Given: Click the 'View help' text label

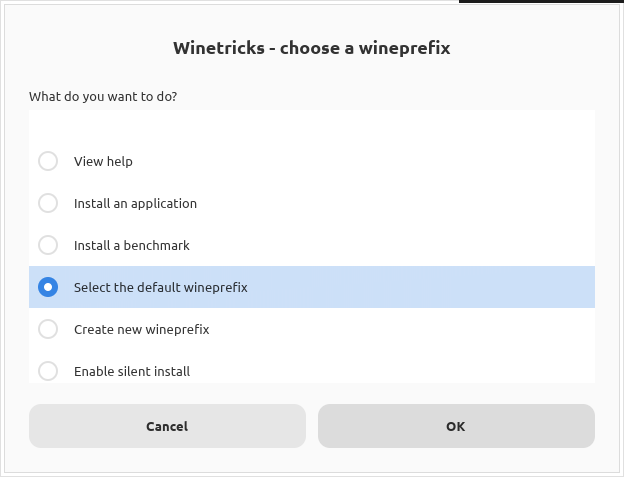Looking at the screenshot, I should [103, 161].
